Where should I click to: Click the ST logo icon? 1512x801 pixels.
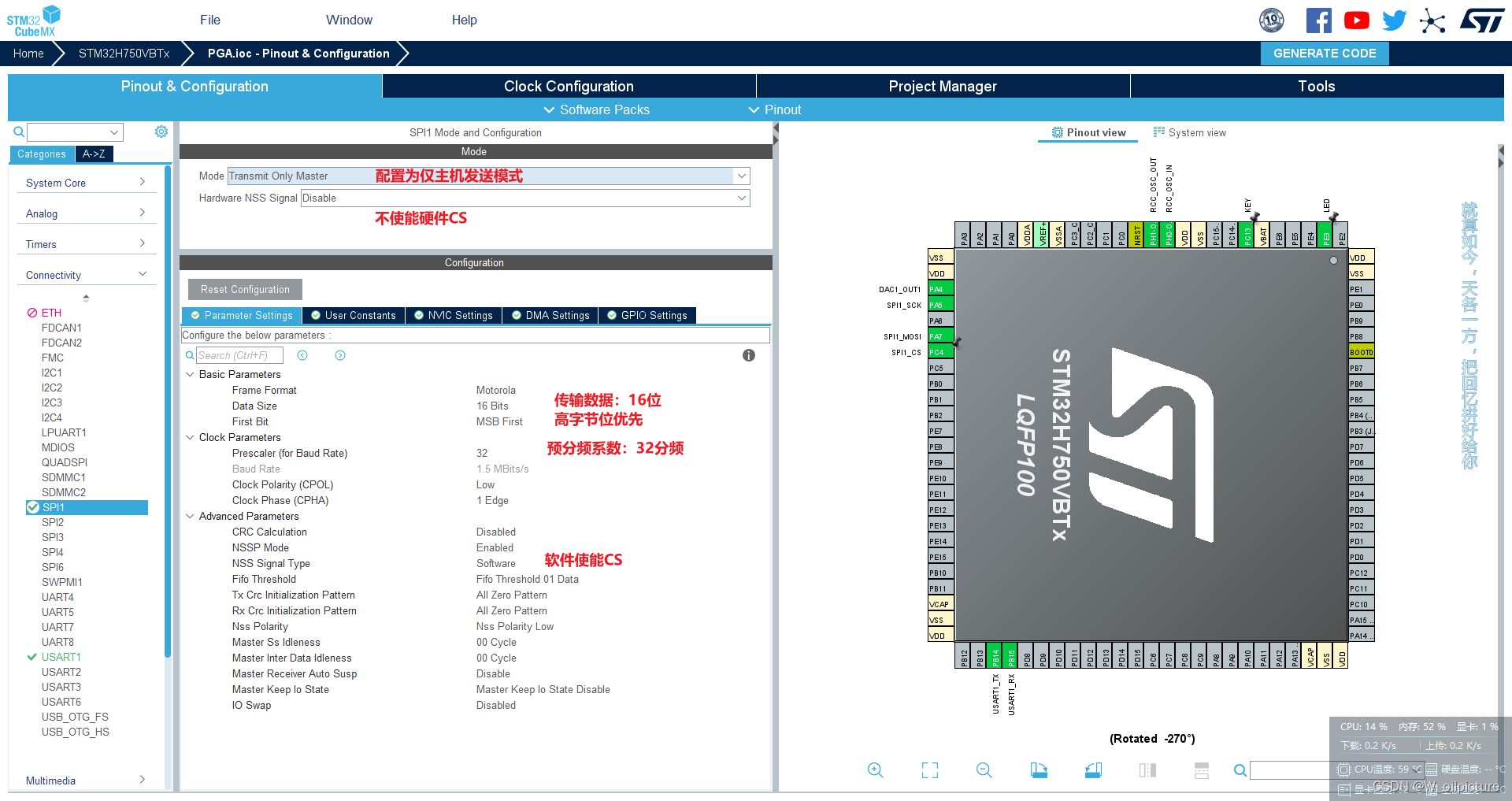pos(1482,20)
